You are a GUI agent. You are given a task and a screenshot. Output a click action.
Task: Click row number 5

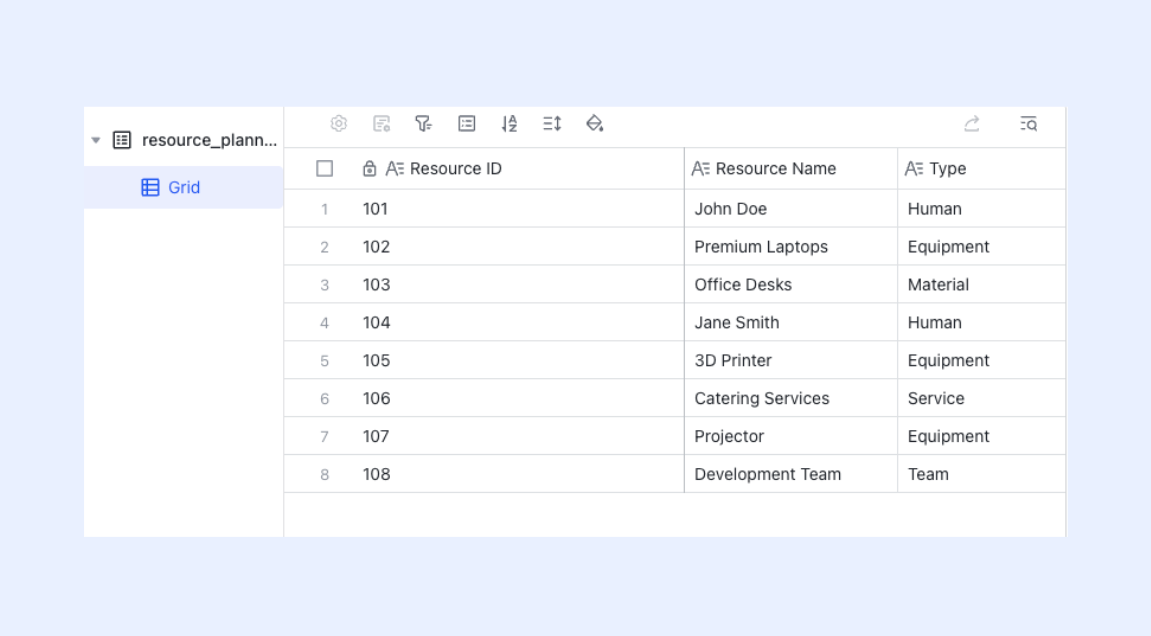(324, 361)
